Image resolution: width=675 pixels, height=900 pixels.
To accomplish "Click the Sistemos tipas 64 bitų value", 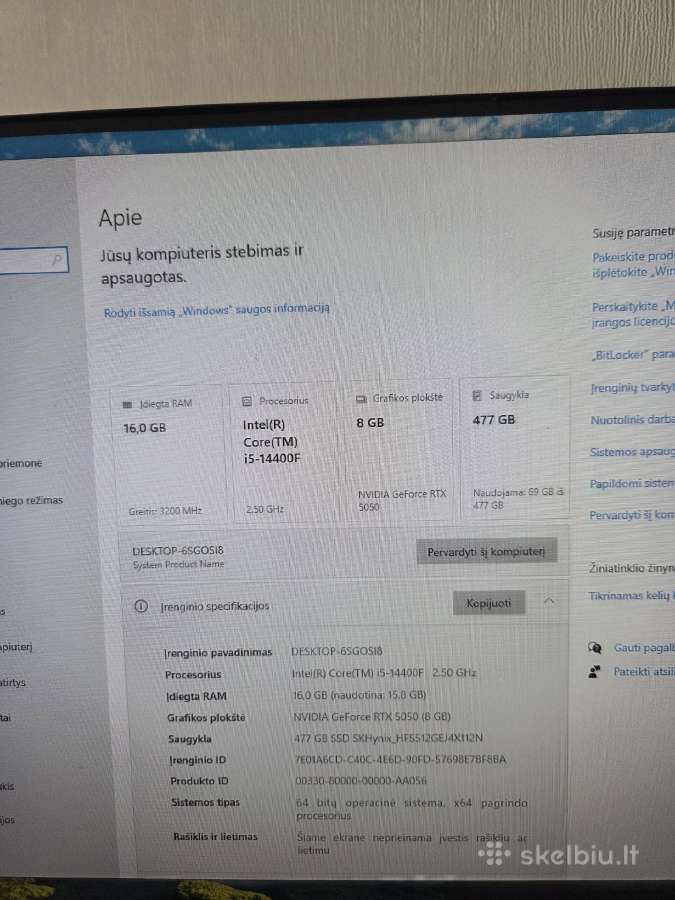I will (x=412, y=809).
